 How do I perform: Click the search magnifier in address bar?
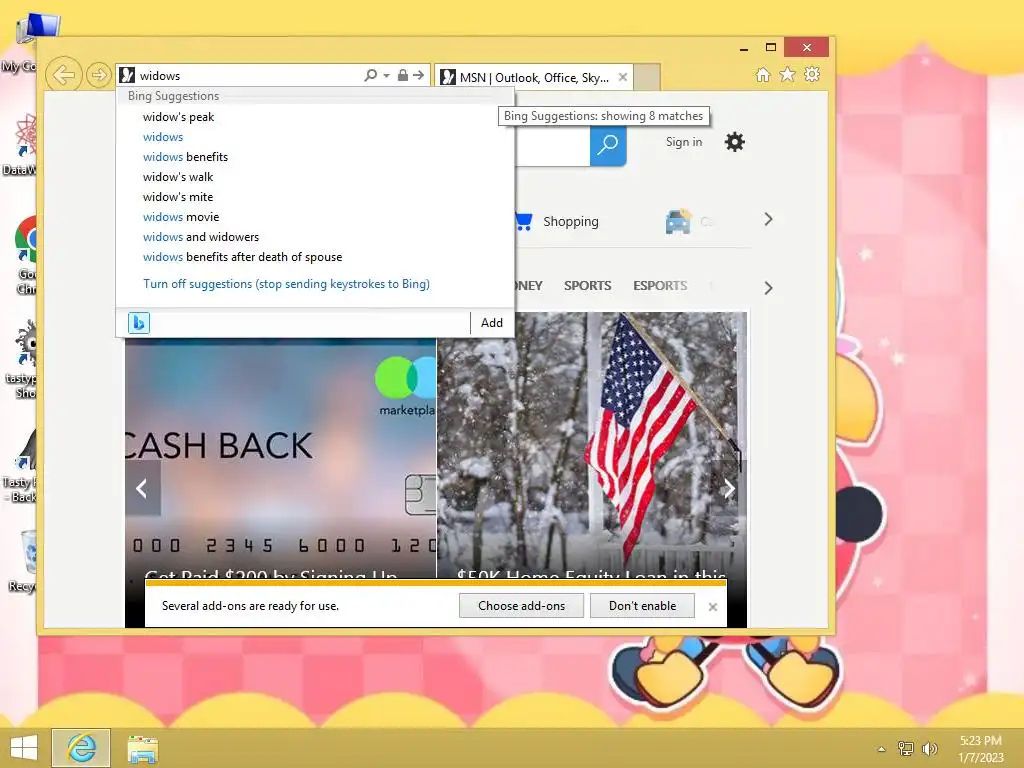coord(370,75)
